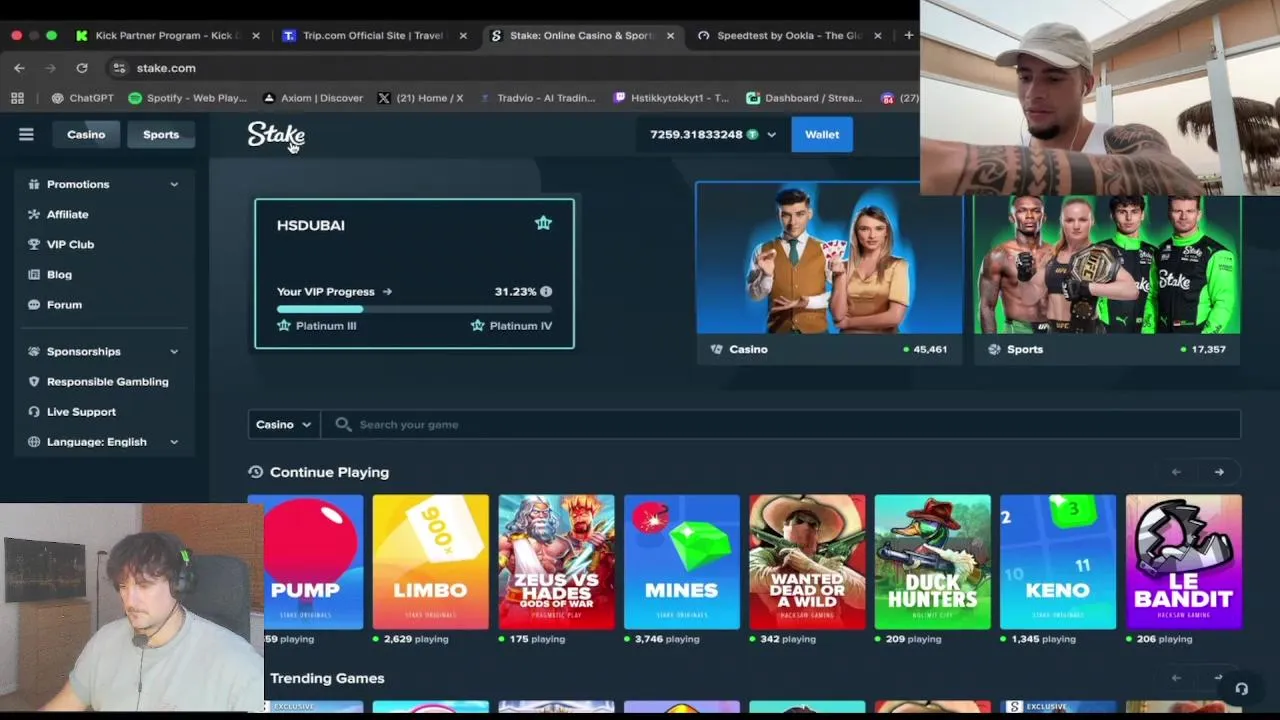Click next arrow in Trending Games
The width and height of the screenshot is (1280, 720).
coord(1219,678)
